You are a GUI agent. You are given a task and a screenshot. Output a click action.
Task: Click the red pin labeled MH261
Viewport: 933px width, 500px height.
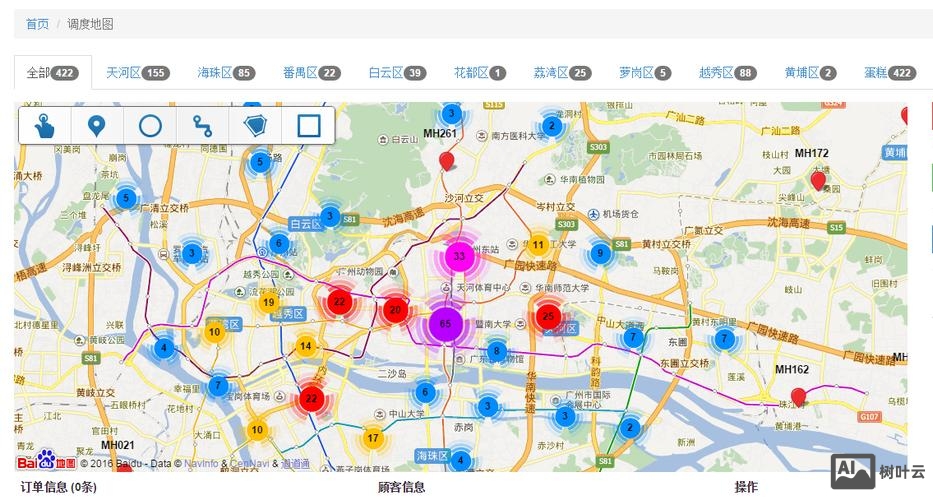pos(446,161)
